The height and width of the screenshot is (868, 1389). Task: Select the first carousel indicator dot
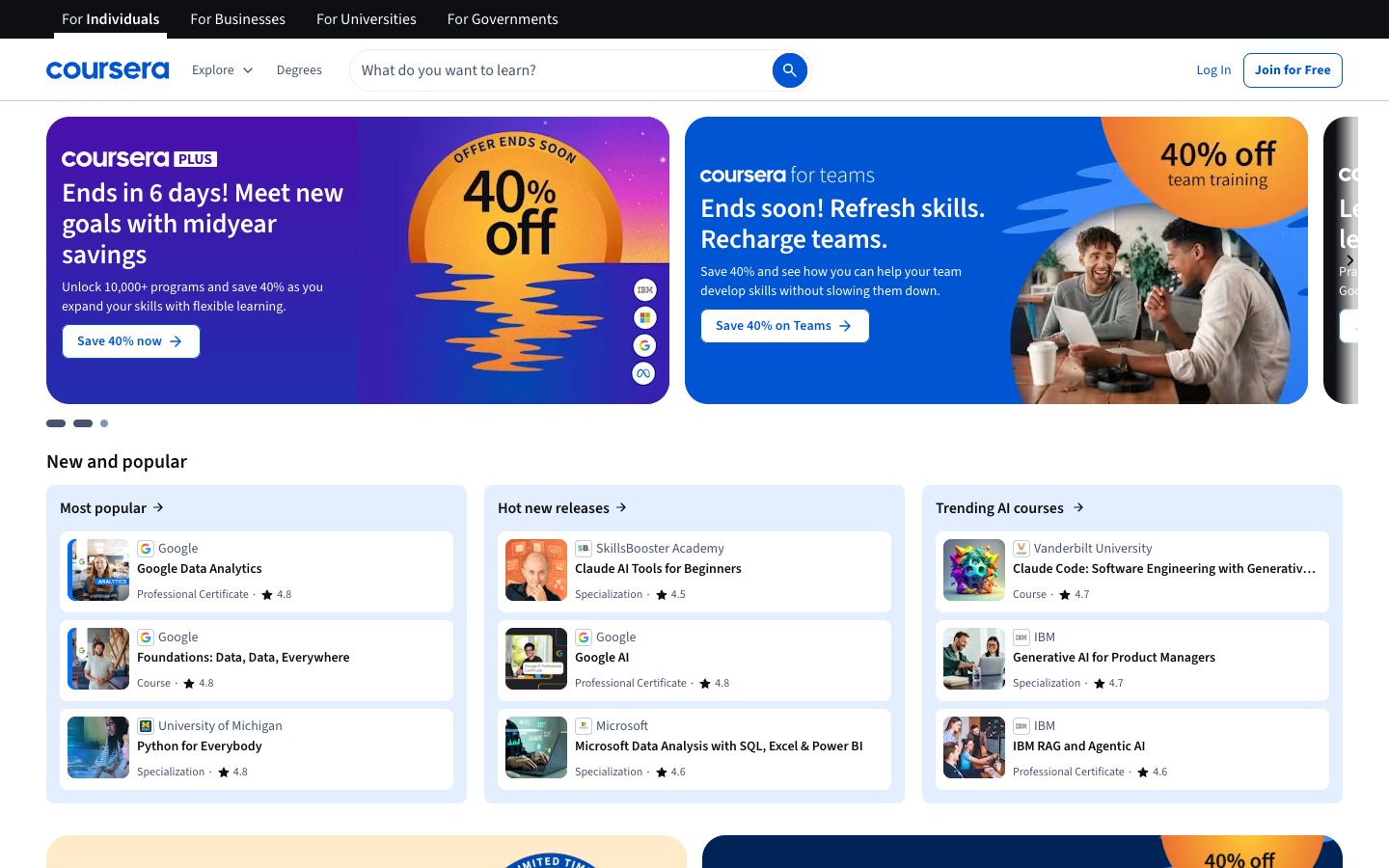pyautogui.click(x=56, y=423)
